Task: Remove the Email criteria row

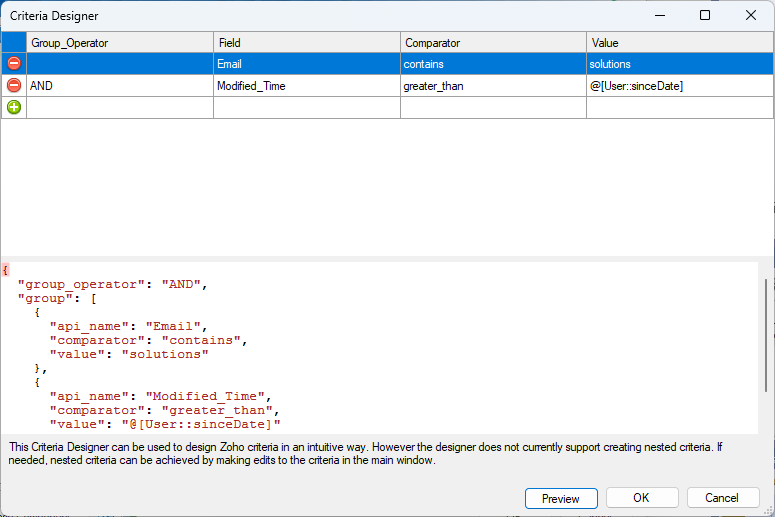Action: coord(14,64)
